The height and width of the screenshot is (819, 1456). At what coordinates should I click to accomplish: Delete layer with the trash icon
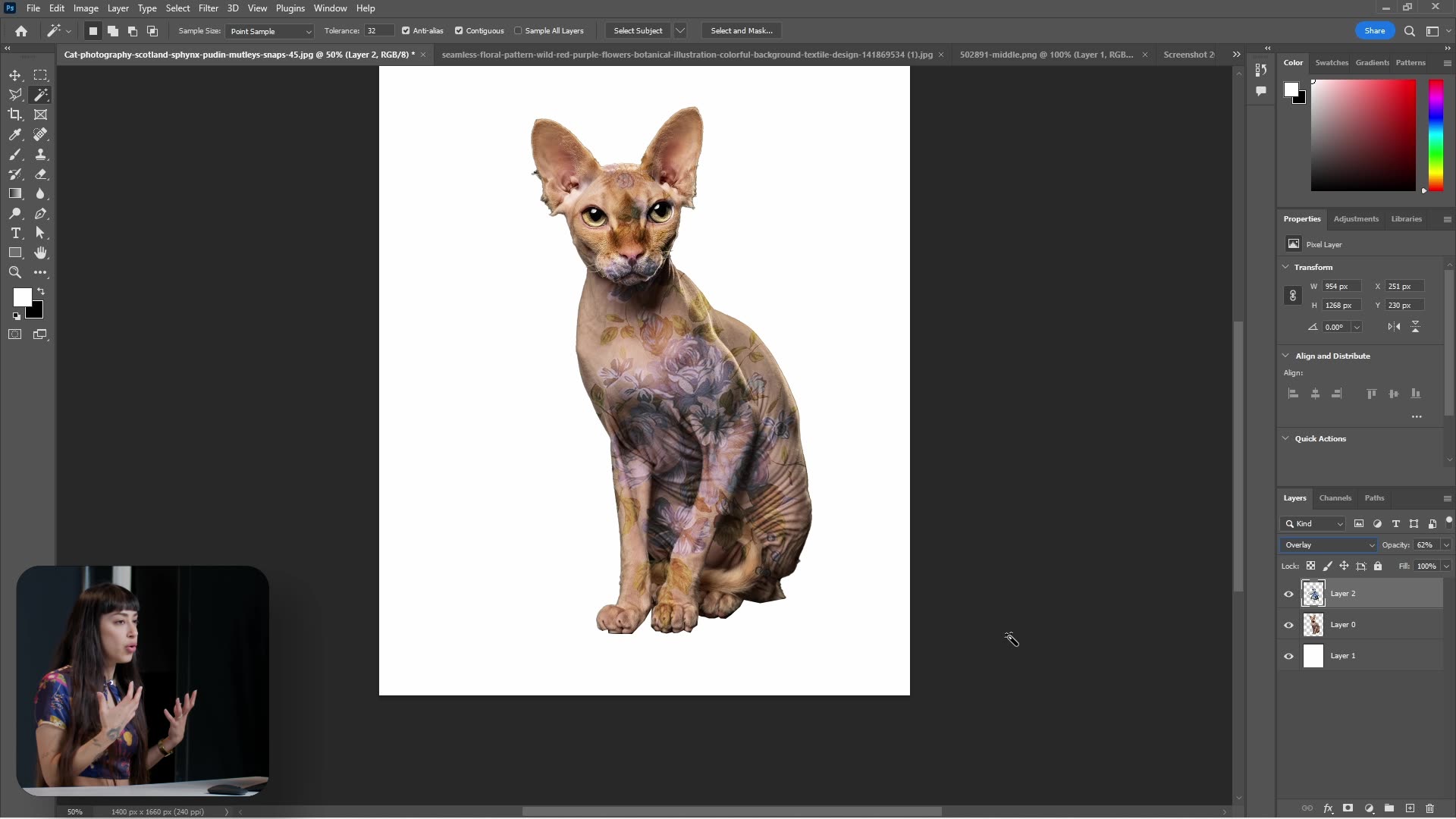click(x=1430, y=808)
